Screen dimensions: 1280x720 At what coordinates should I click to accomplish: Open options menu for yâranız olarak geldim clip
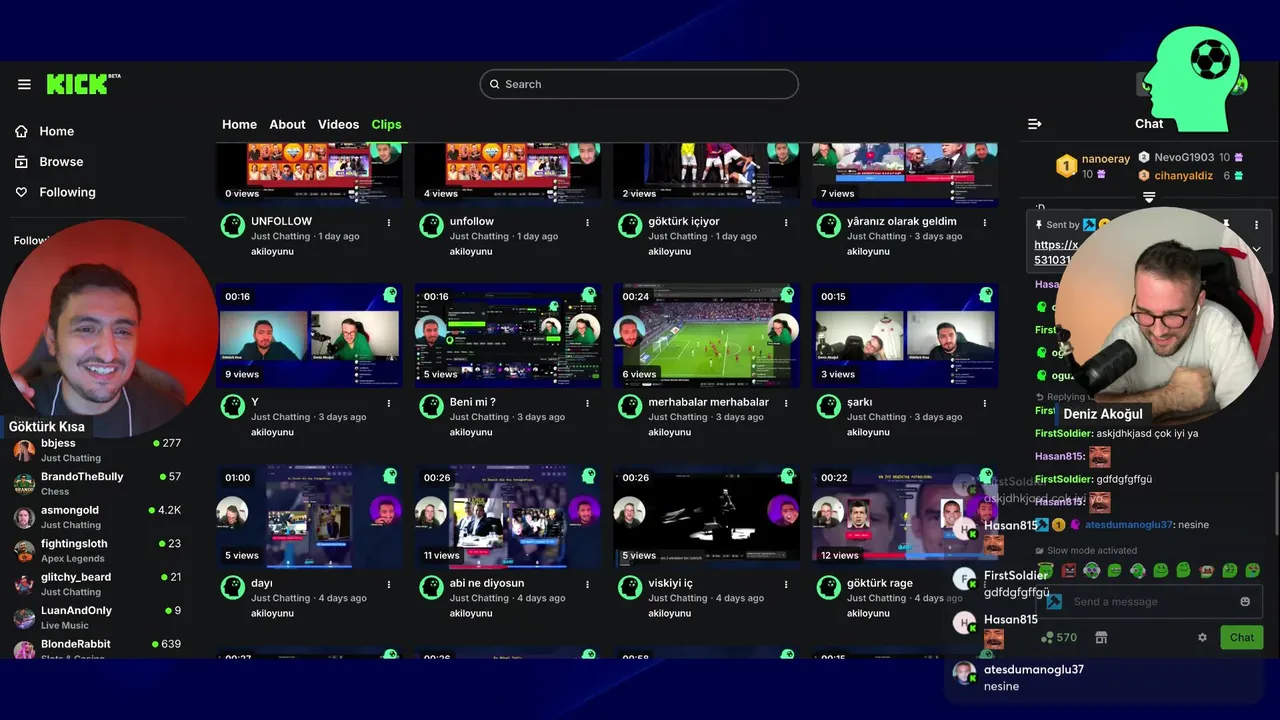tap(985, 222)
